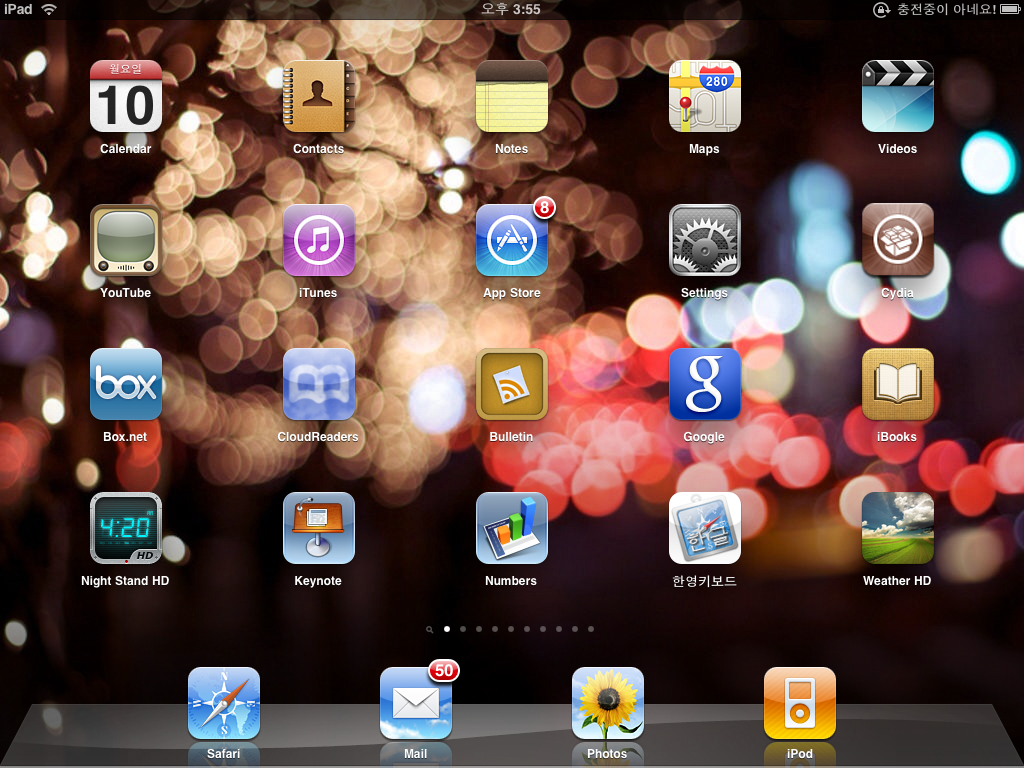Open iBooks
Screen dimensions: 1024x768
pyautogui.click(x=897, y=384)
